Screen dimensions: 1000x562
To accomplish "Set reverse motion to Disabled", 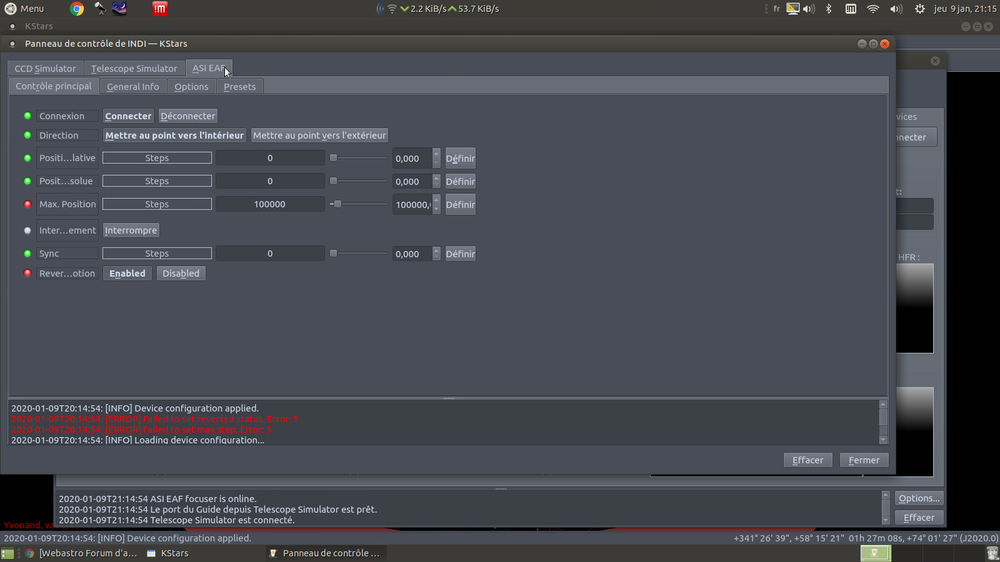I will [x=180, y=273].
